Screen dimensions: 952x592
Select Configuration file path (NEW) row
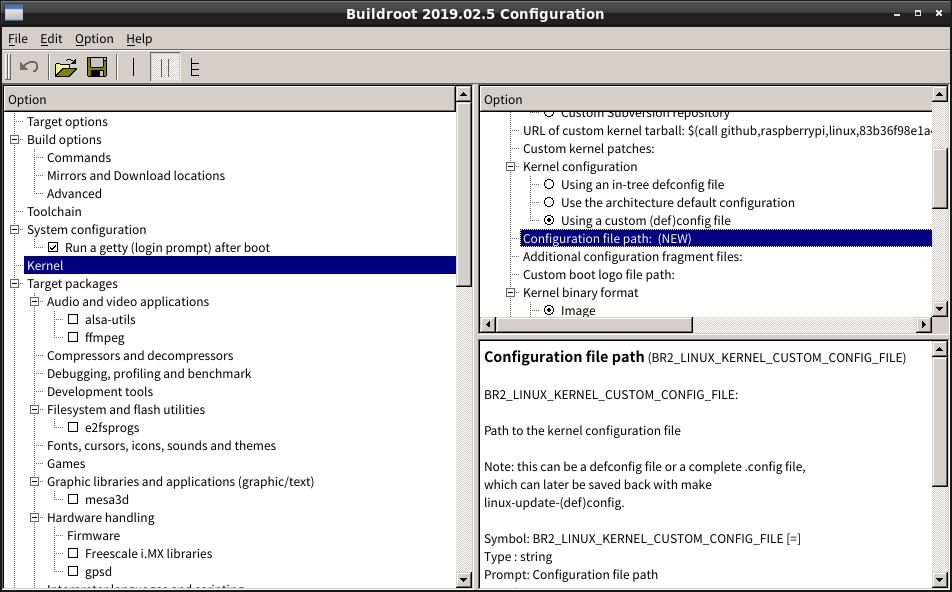(x=726, y=239)
